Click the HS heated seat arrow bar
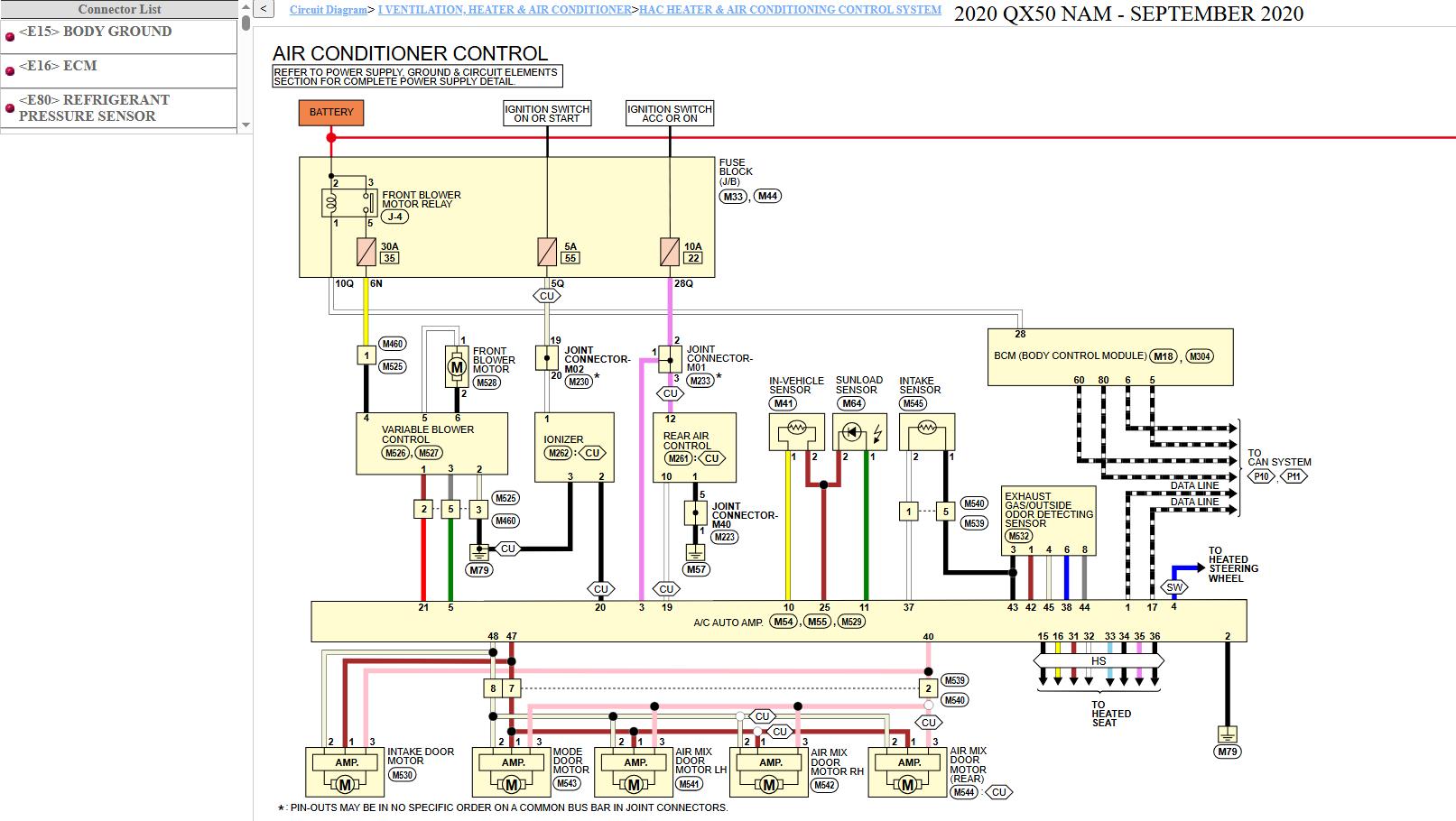The width and height of the screenshot is (1456, 821). (x=1099, y=661)
